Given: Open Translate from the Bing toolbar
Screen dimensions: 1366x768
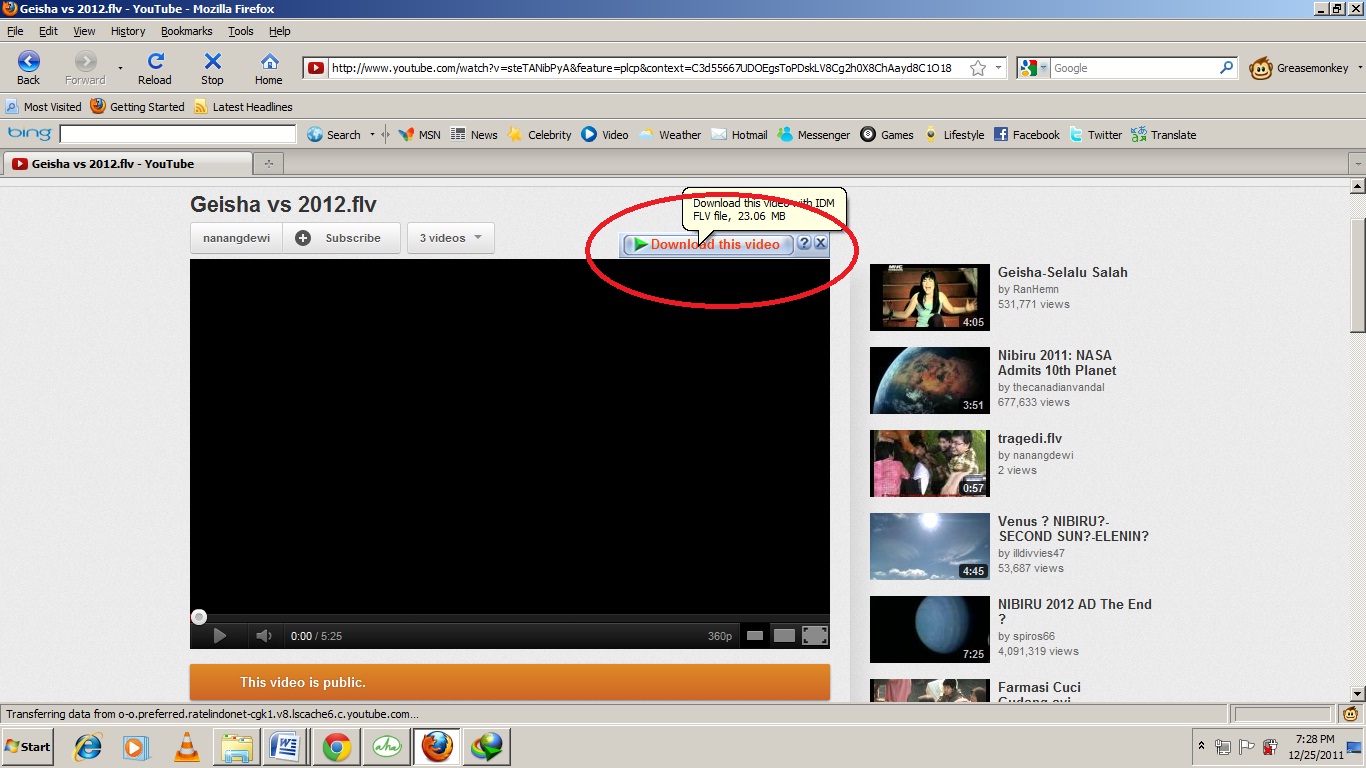Looking at the screenshot, I should [x=1163, y=134].
